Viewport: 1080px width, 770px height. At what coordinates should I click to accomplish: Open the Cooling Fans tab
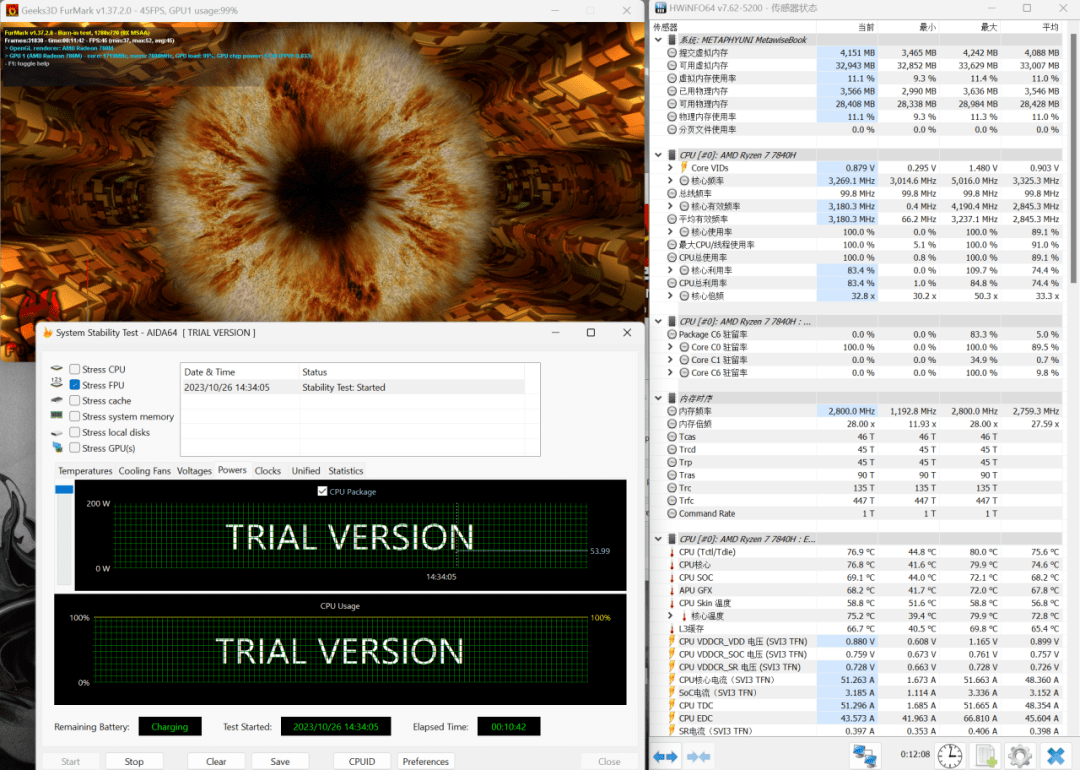(x=145, y=471)
